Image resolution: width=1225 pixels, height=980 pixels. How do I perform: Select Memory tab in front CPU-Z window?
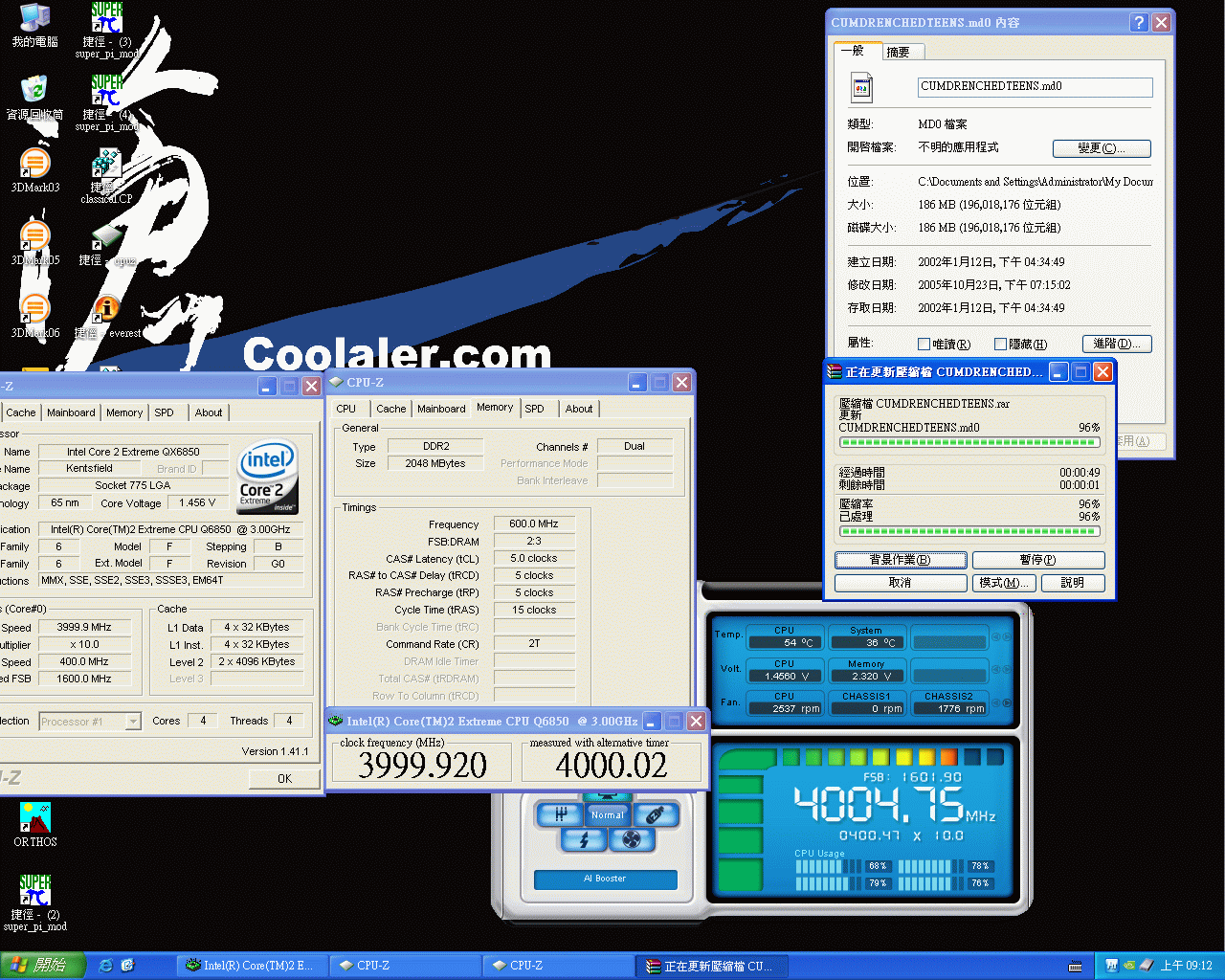[495, 407]
